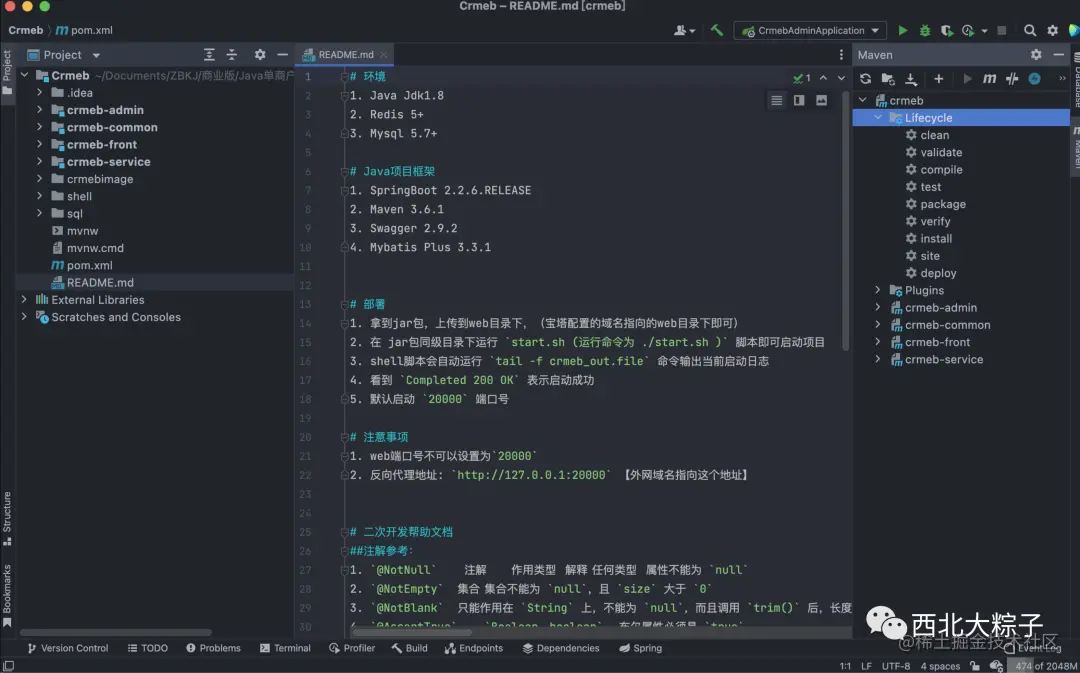The height and width of the screenshot is (673, 1080).
Task: Open IDE settings via the top-right gear
Action: pyautogui.click(x=1052, y=30)
